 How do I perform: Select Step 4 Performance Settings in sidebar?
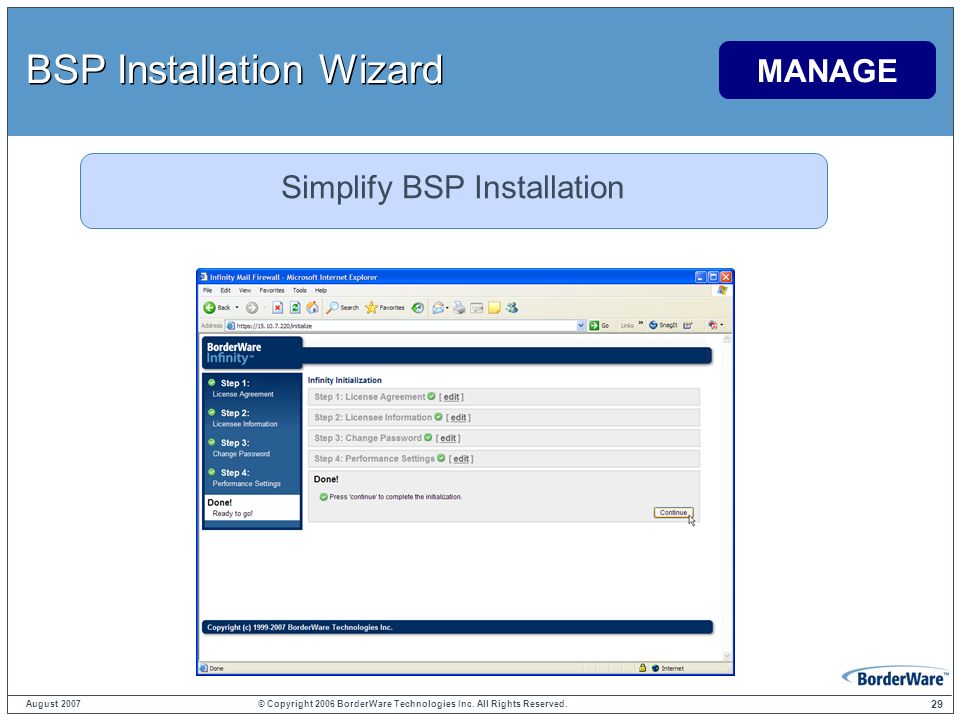(252, 478)
